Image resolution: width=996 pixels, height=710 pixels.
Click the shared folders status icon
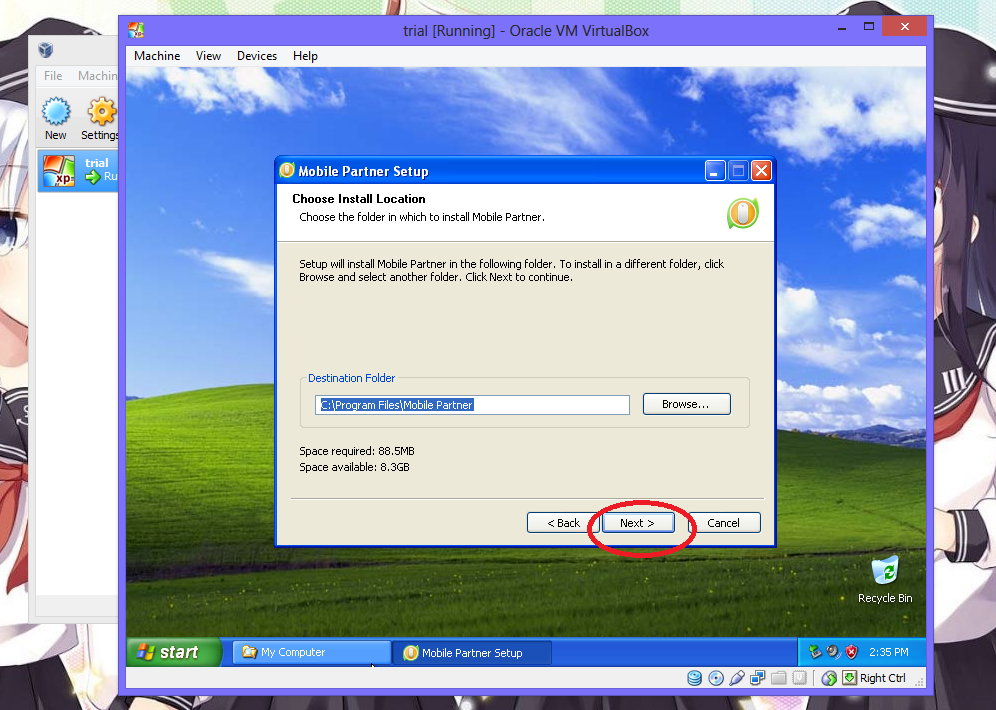(779, 678)
